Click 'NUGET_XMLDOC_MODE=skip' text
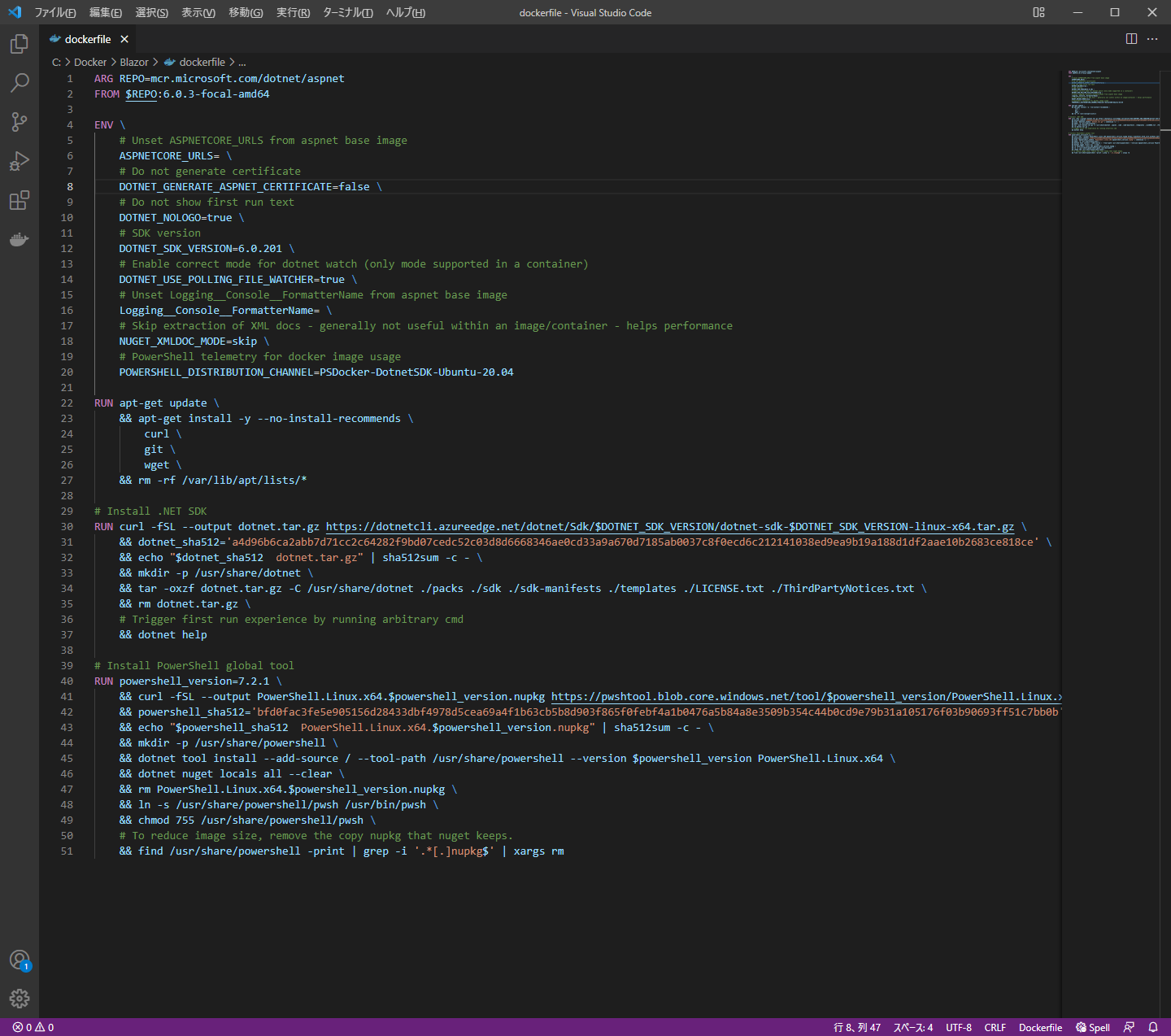Screen dimensions: 1171x1036 [189, 342]
